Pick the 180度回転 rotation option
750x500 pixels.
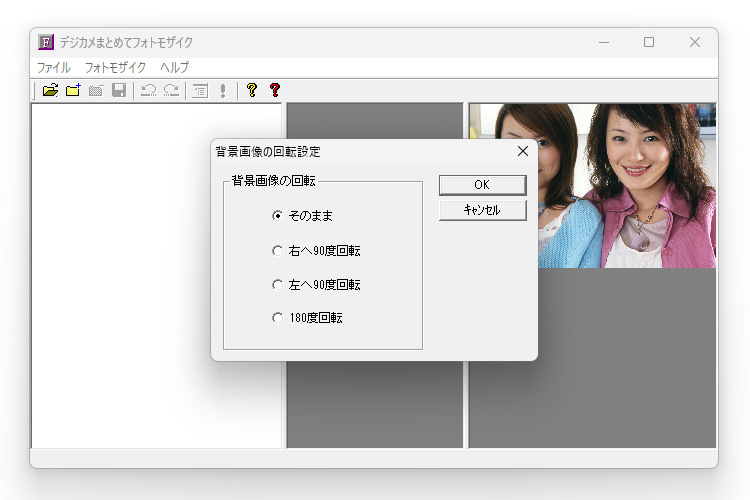click(278, 318)
